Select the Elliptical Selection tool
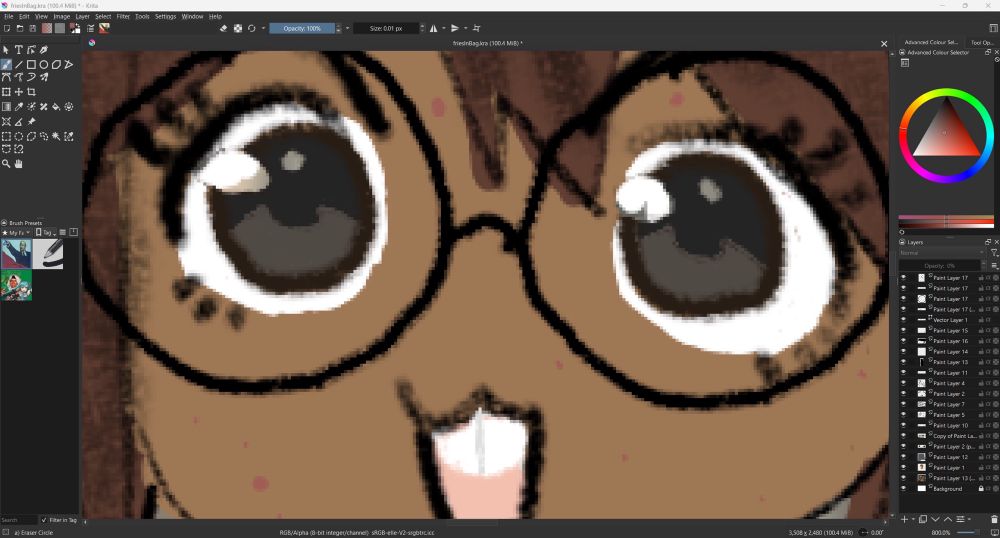The height and width of the screenshot is (538, 1000). coord(18,136)
